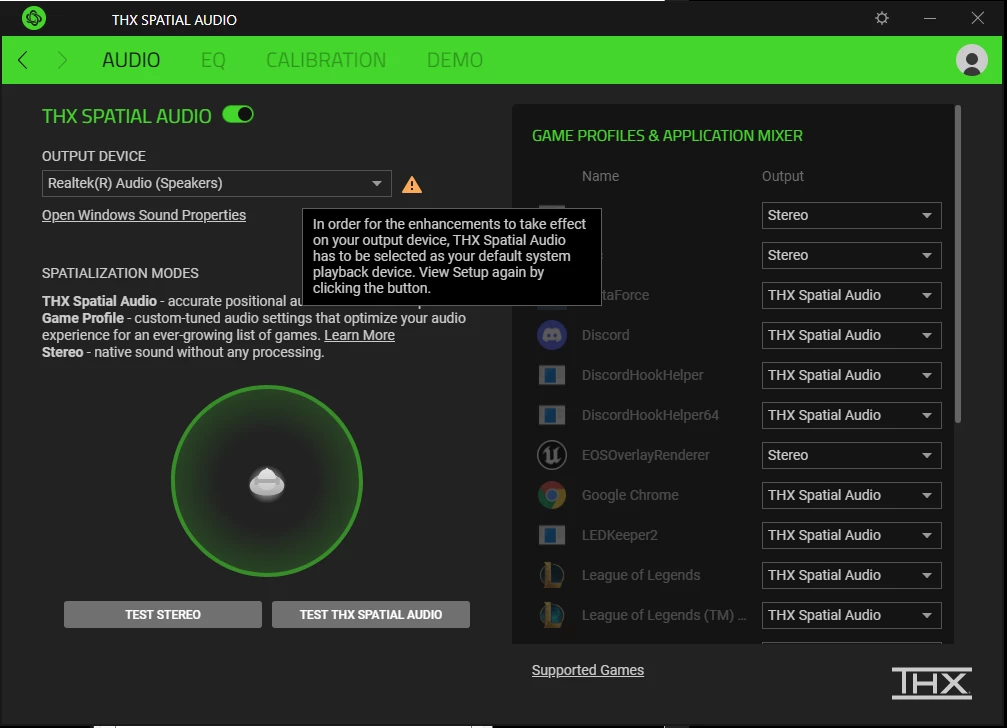Viewport: 1007px width, 728px height.
Task: Click the League of Legends (TM) icon
Action: tap(552, 615)
